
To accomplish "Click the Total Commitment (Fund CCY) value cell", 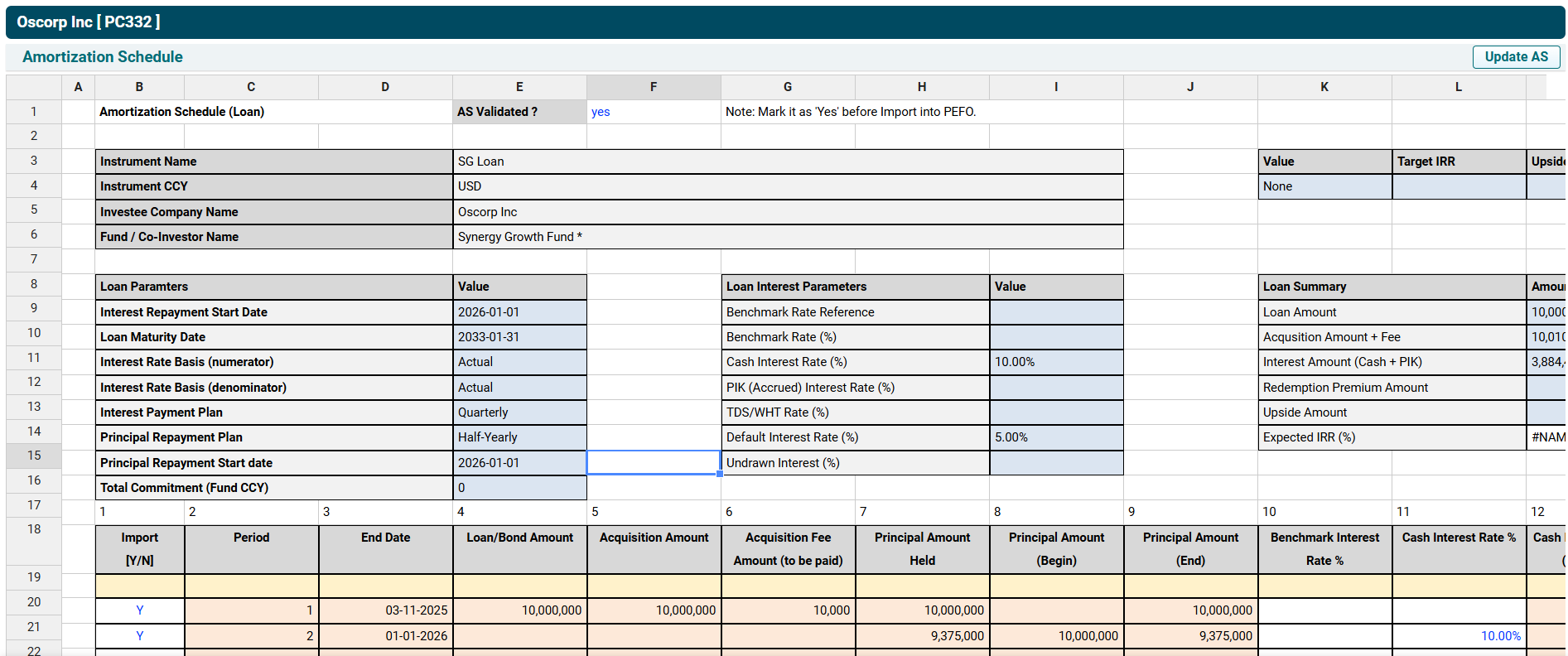I will [519, 488].
